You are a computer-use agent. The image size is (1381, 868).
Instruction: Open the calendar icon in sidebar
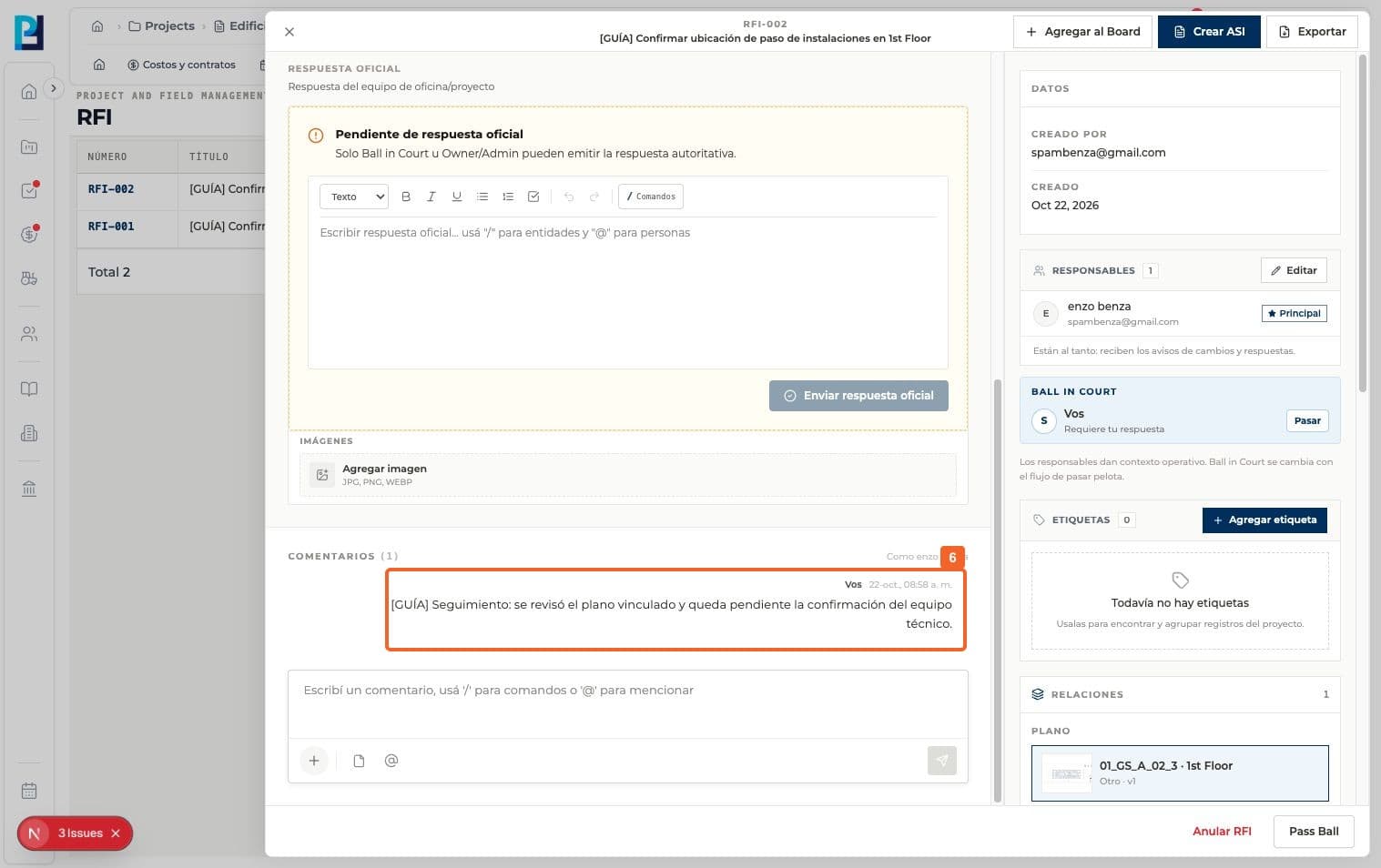[29, 791]
